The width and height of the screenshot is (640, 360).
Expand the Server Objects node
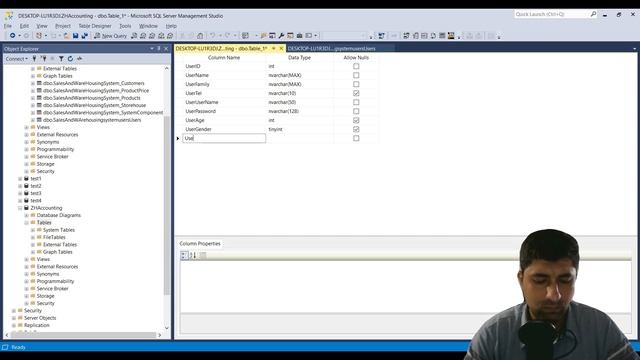tap(14, 318)
